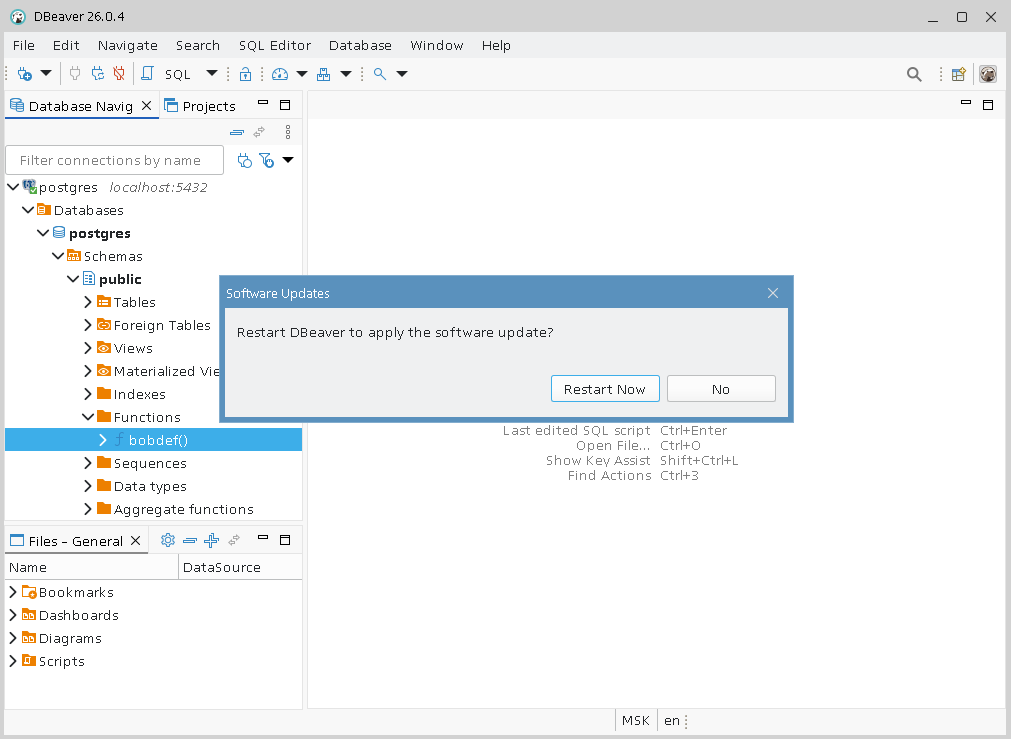Image resolution: width=1011 pixels, height=739 pixels.
Task: Click the Open Perspective icon
Action: click(x=959, y=74)
